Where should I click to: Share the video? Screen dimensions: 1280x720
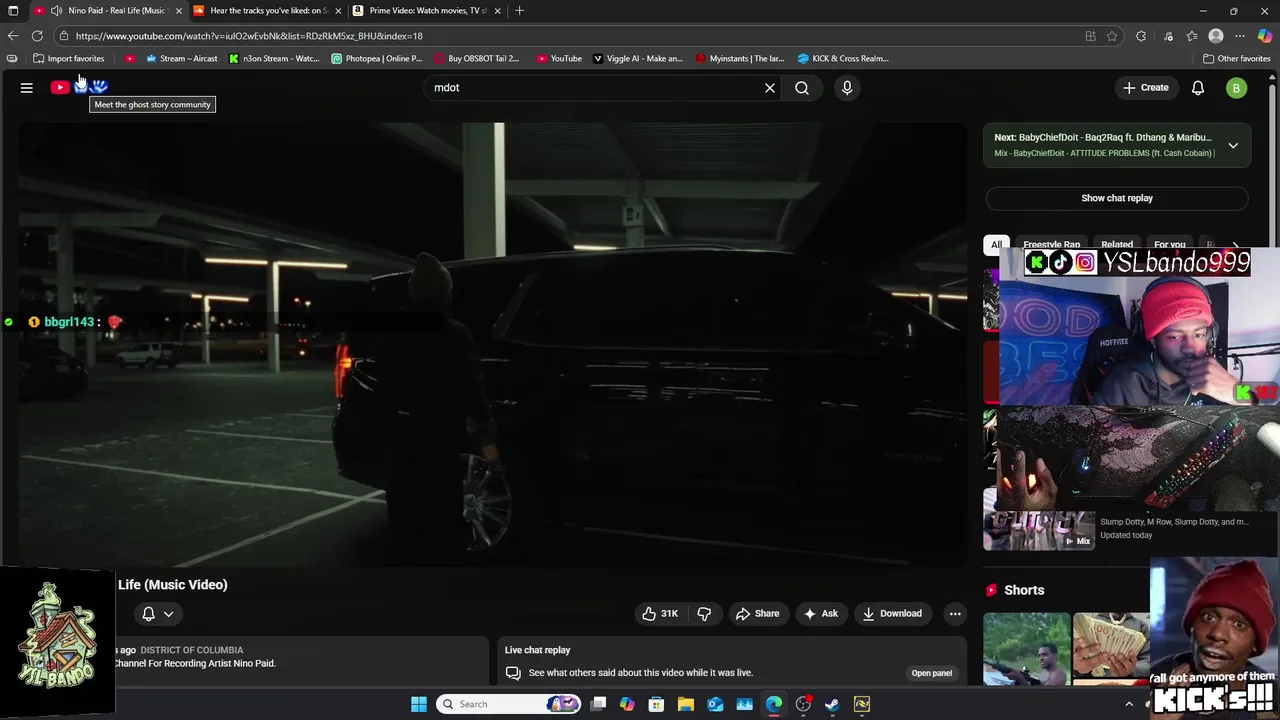click(757, 614)
